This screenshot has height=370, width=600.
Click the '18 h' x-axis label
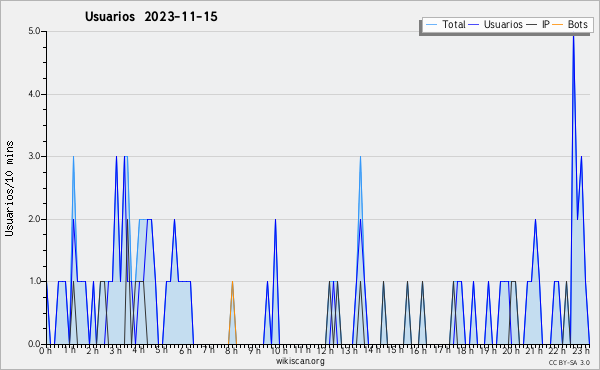click(x=465, y=351)
